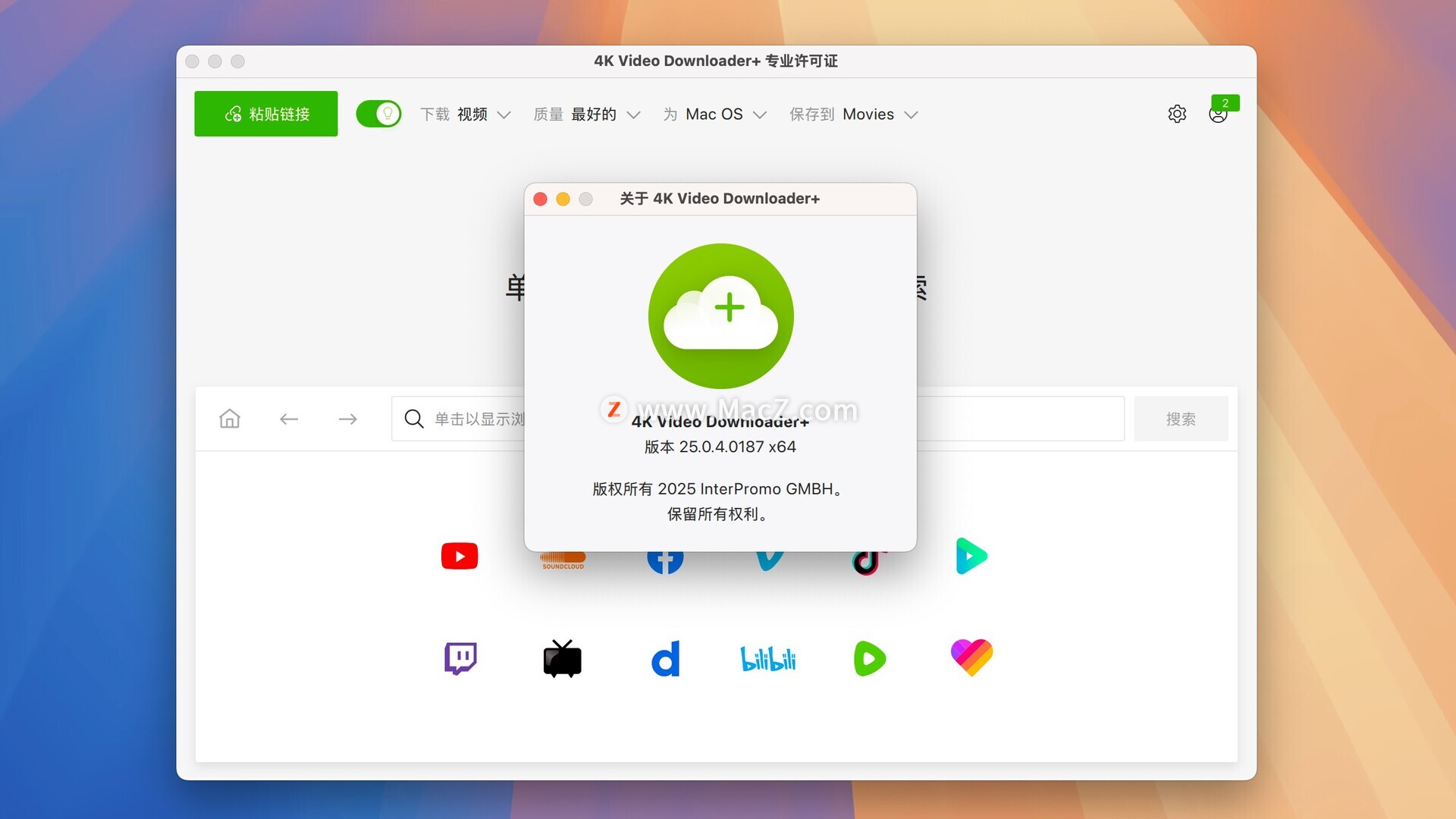Click the green Paste Link button

pos(265,114)
